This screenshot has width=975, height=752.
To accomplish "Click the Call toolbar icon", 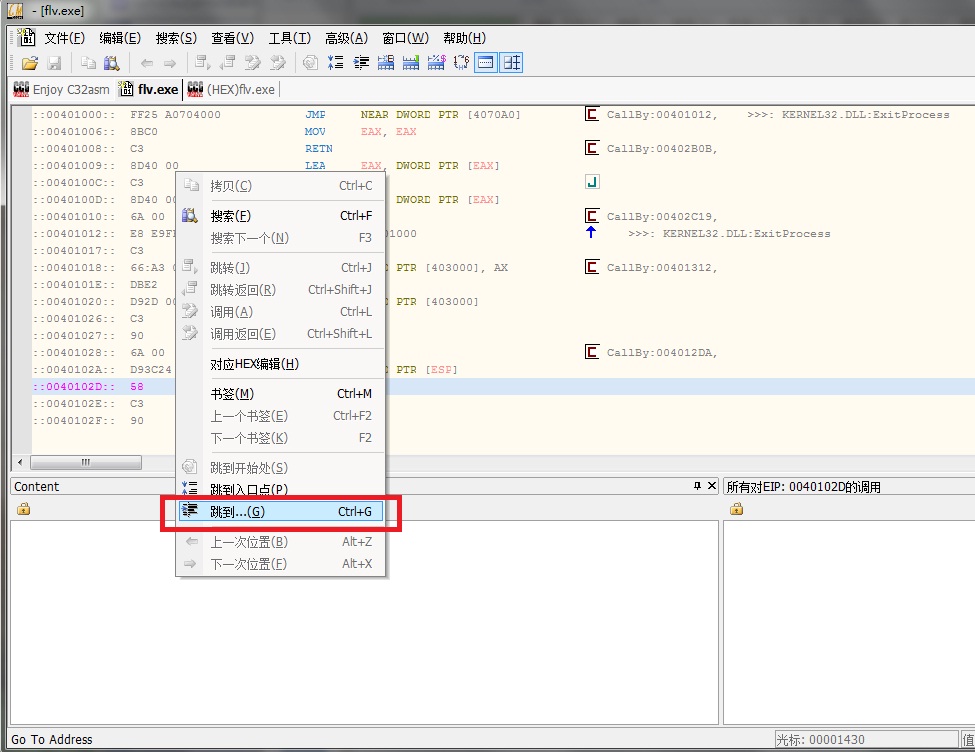I will [x=252, y=63].
